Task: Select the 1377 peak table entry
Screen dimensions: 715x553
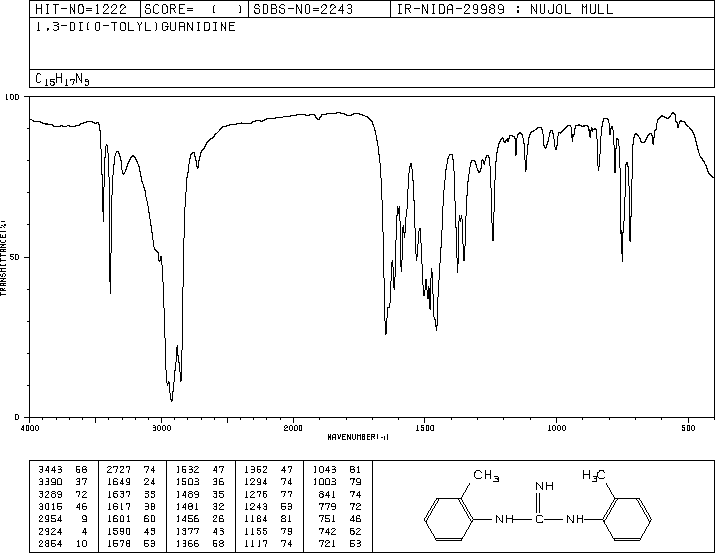Action: point(200,532)
